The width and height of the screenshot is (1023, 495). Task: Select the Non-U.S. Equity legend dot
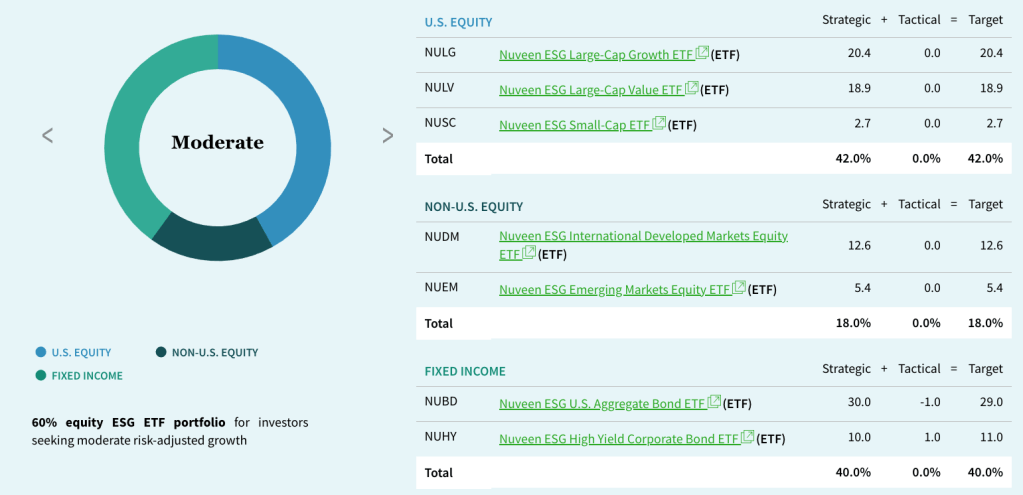[x=161, y=352]
